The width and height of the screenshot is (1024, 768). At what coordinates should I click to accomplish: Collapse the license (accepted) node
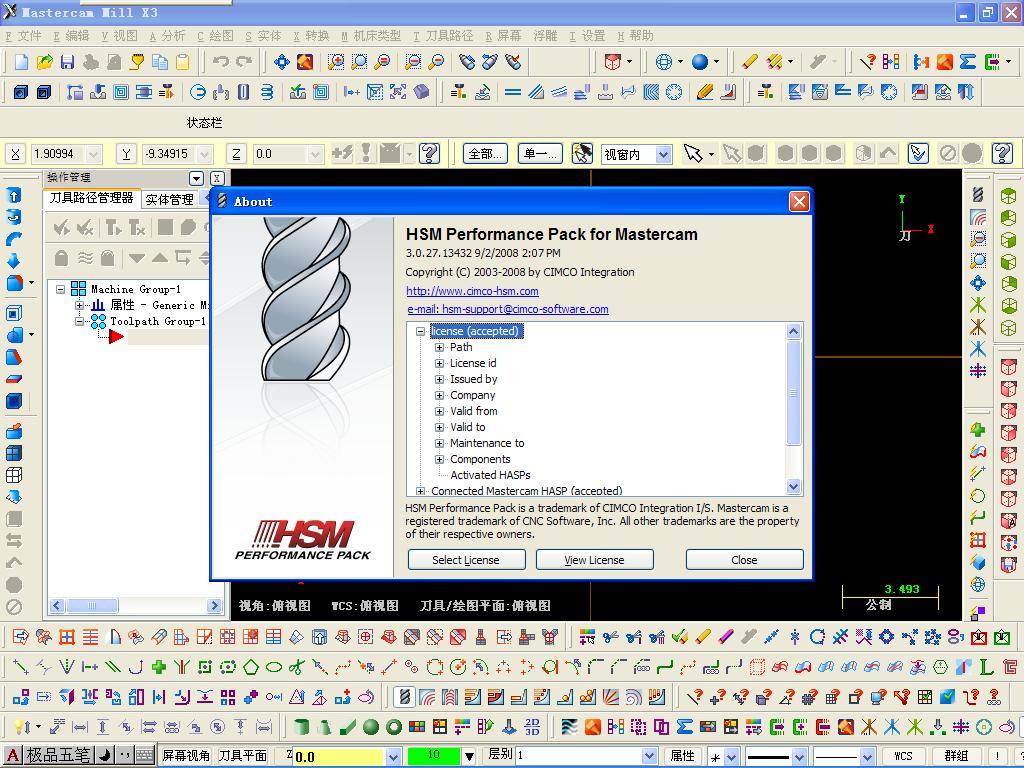(x=421, y=331)
